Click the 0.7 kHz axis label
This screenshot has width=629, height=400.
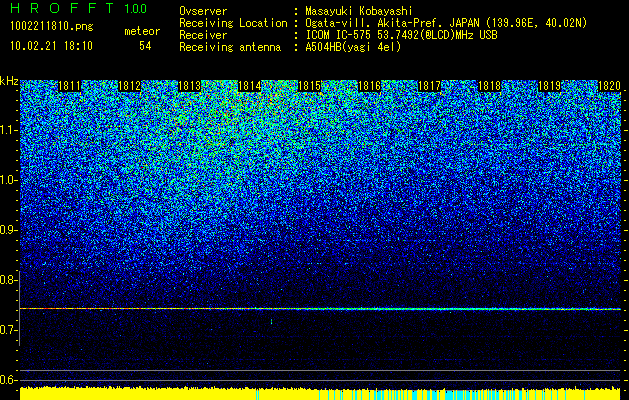[8, 330]
